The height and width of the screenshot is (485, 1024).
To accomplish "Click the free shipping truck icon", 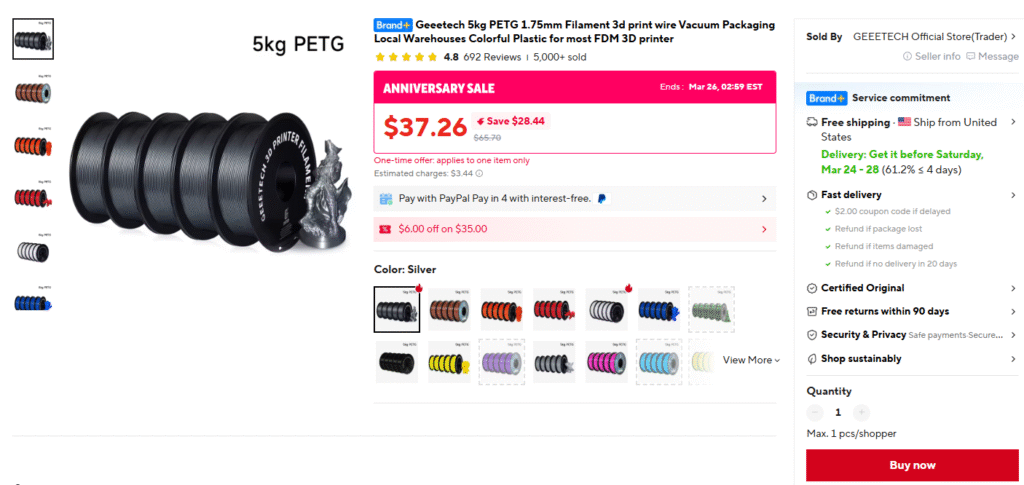I will click(x=813, y=122).
